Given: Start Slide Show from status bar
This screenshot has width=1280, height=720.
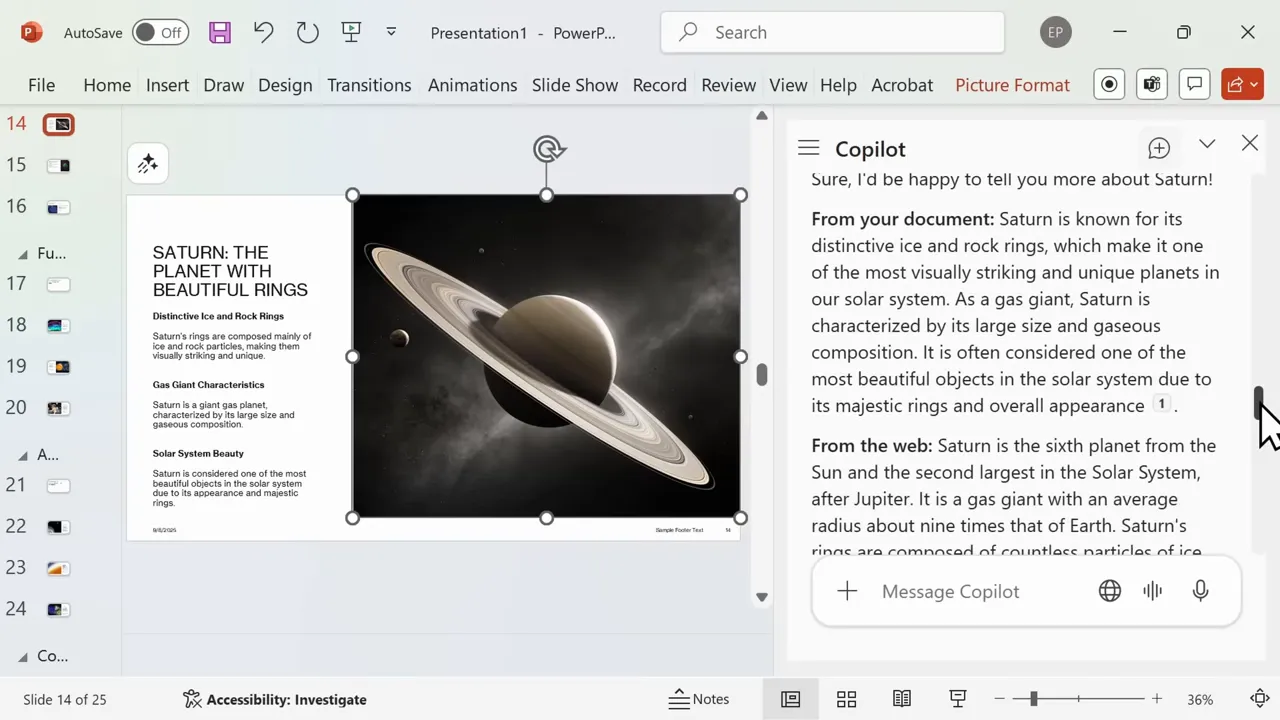Looking at the screenshot, I should tap(957, 699).
